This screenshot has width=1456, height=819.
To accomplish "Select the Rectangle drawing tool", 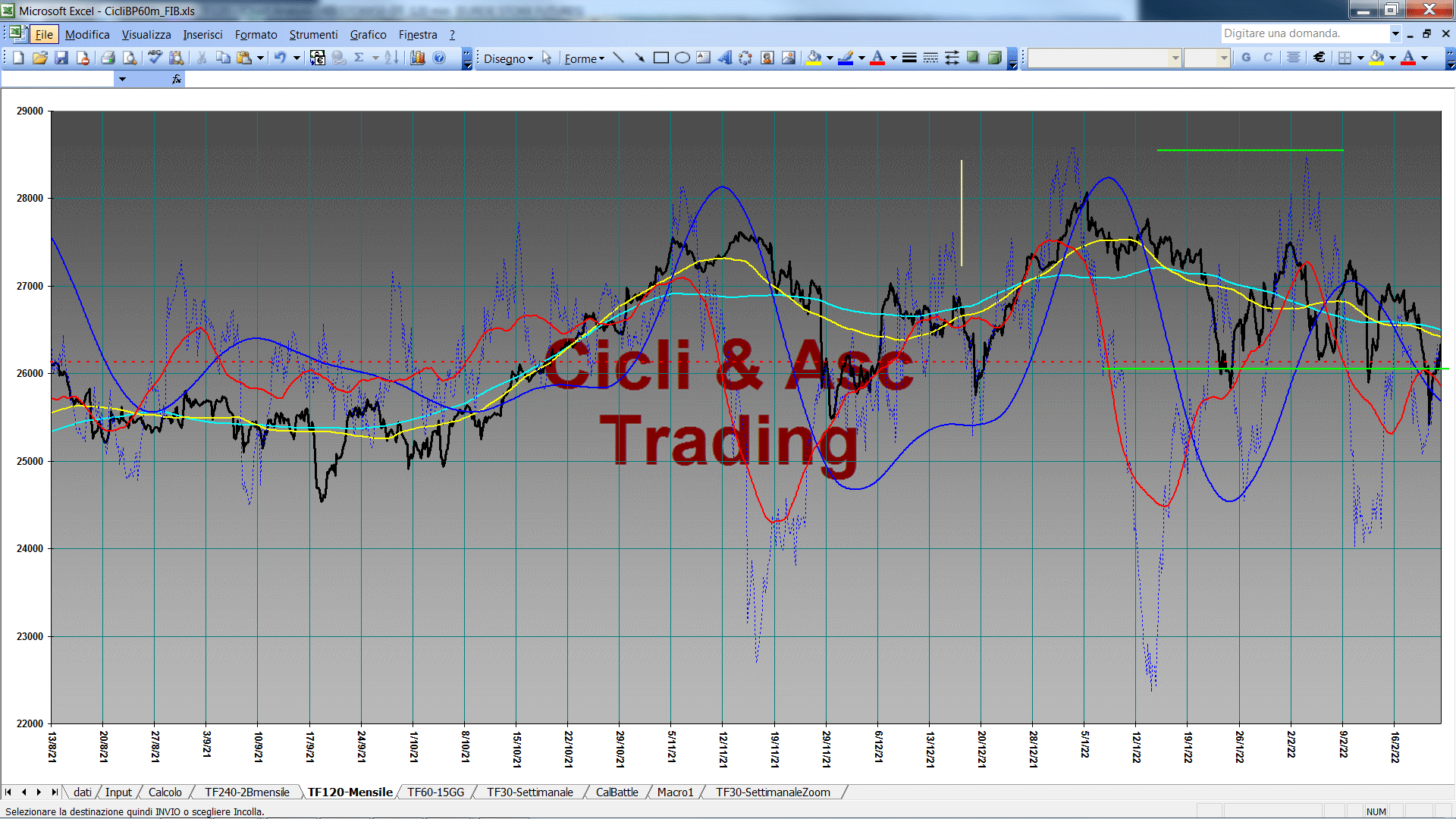I will pos(661,58).
